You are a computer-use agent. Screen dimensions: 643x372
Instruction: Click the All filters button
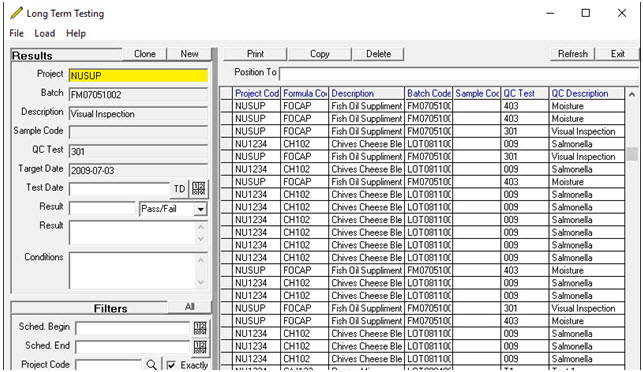[189, 307]
